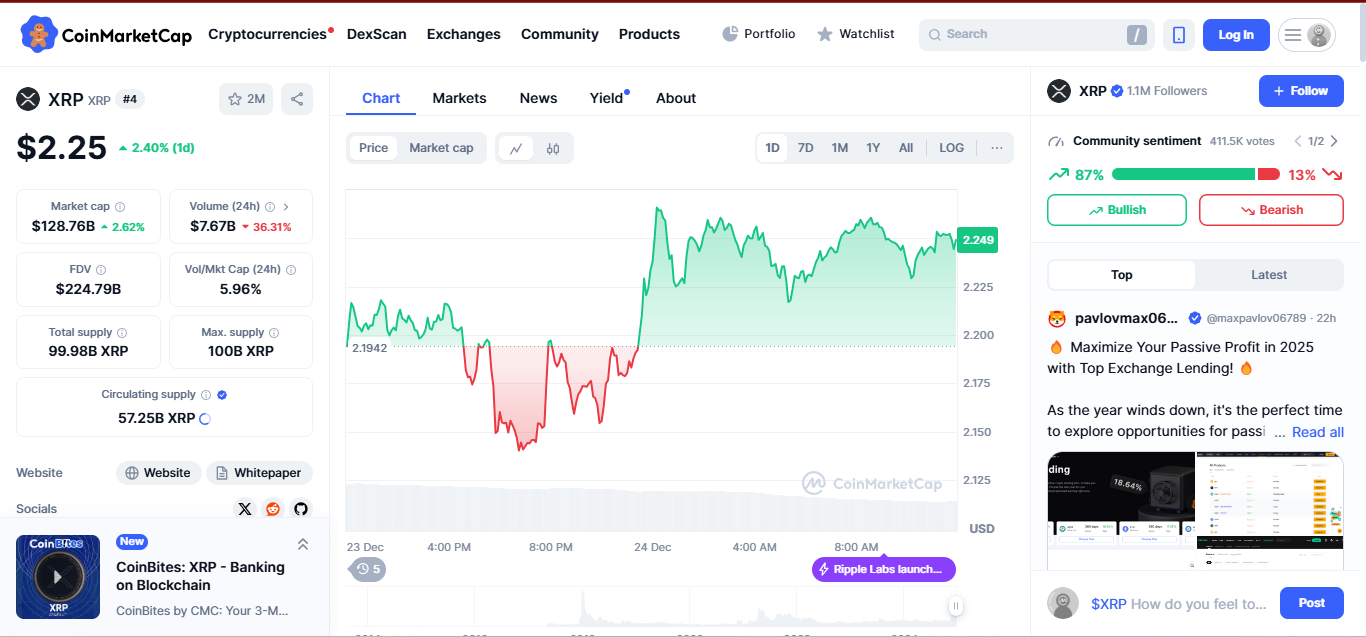
Task: Click Vol/Mkt Cap info icon
Action: coord(291,270)
